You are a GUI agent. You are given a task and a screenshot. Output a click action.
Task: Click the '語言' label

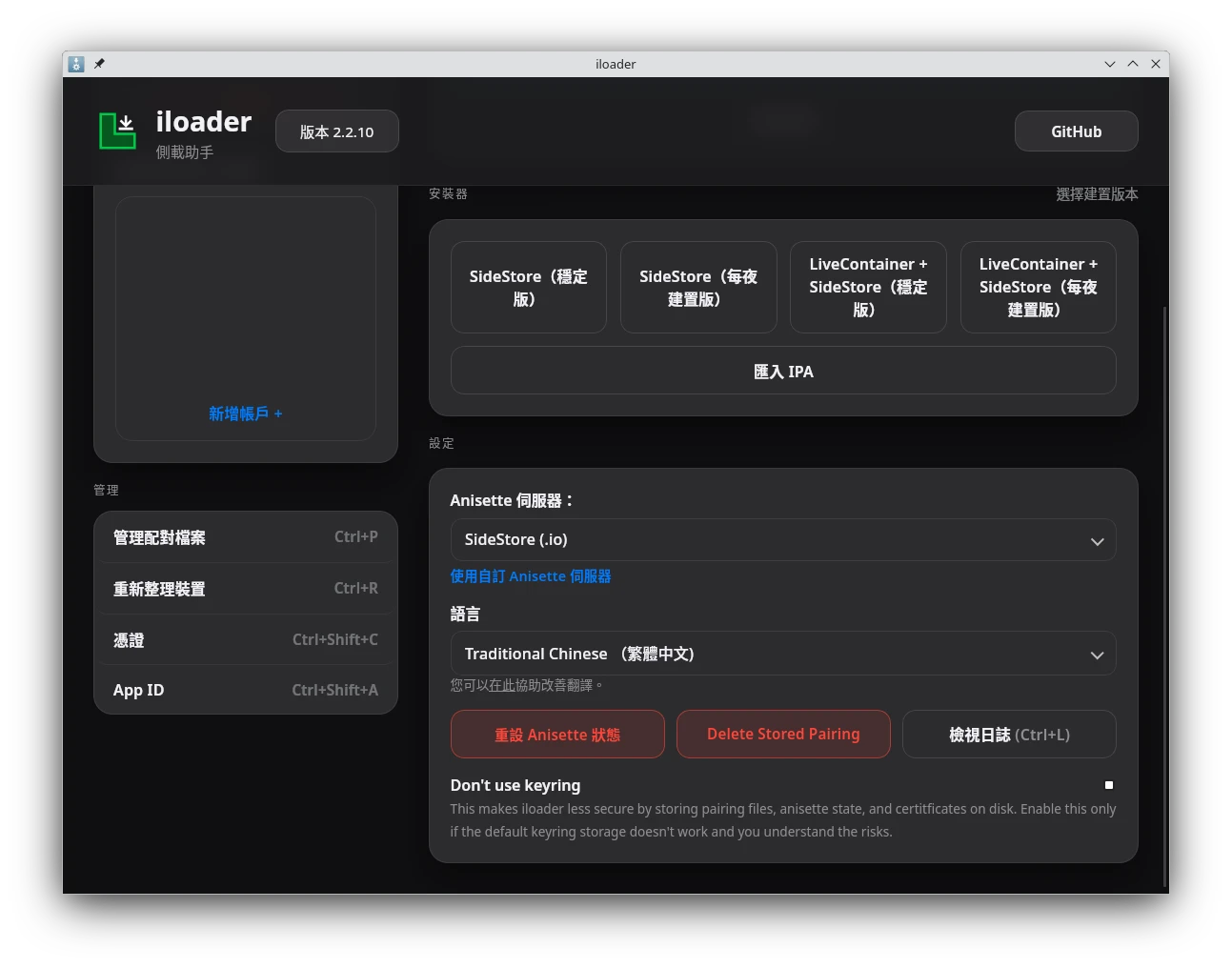[x=465, y=615]
